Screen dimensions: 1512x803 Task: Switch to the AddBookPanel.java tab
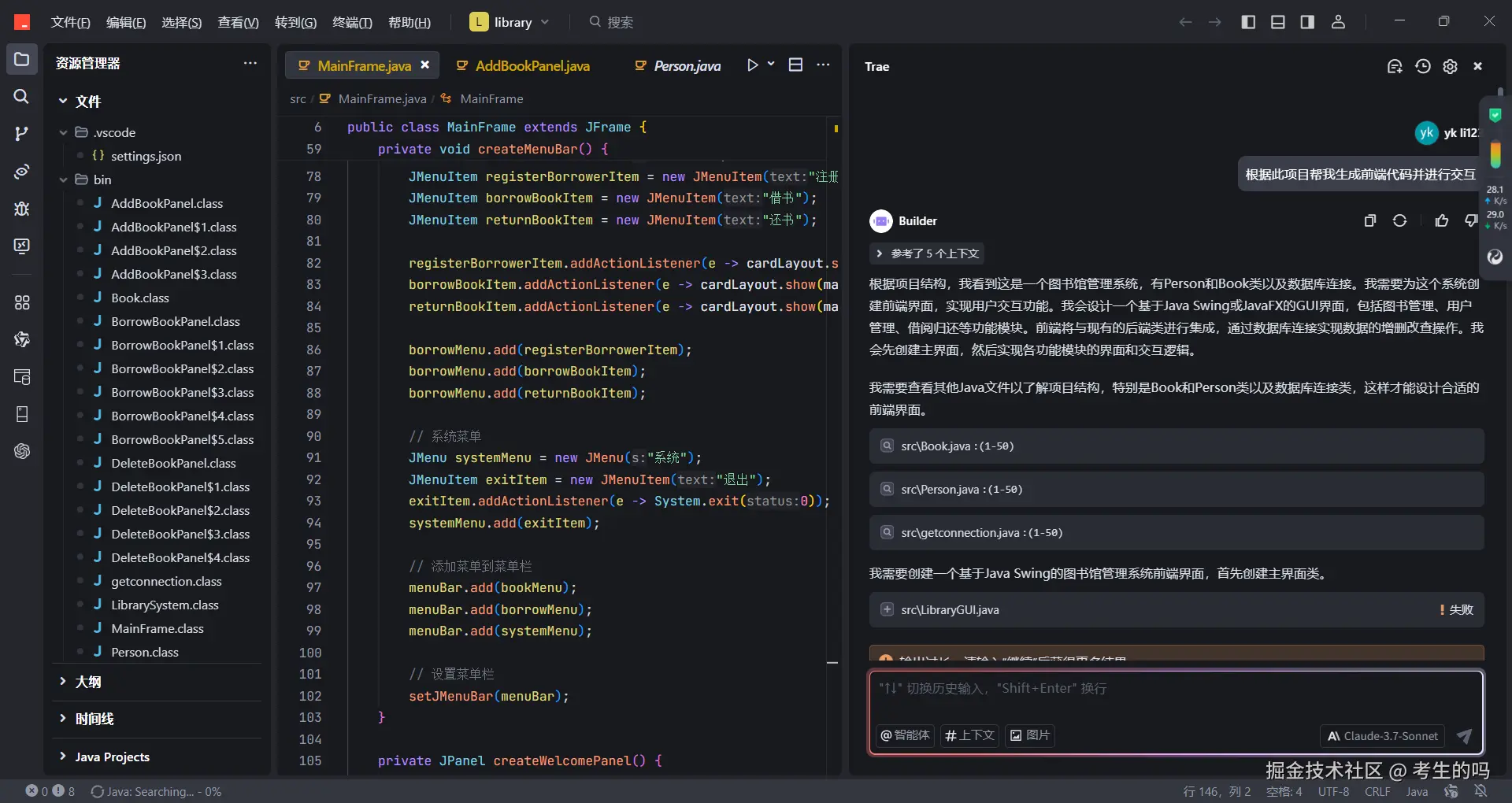coord(523,65)
